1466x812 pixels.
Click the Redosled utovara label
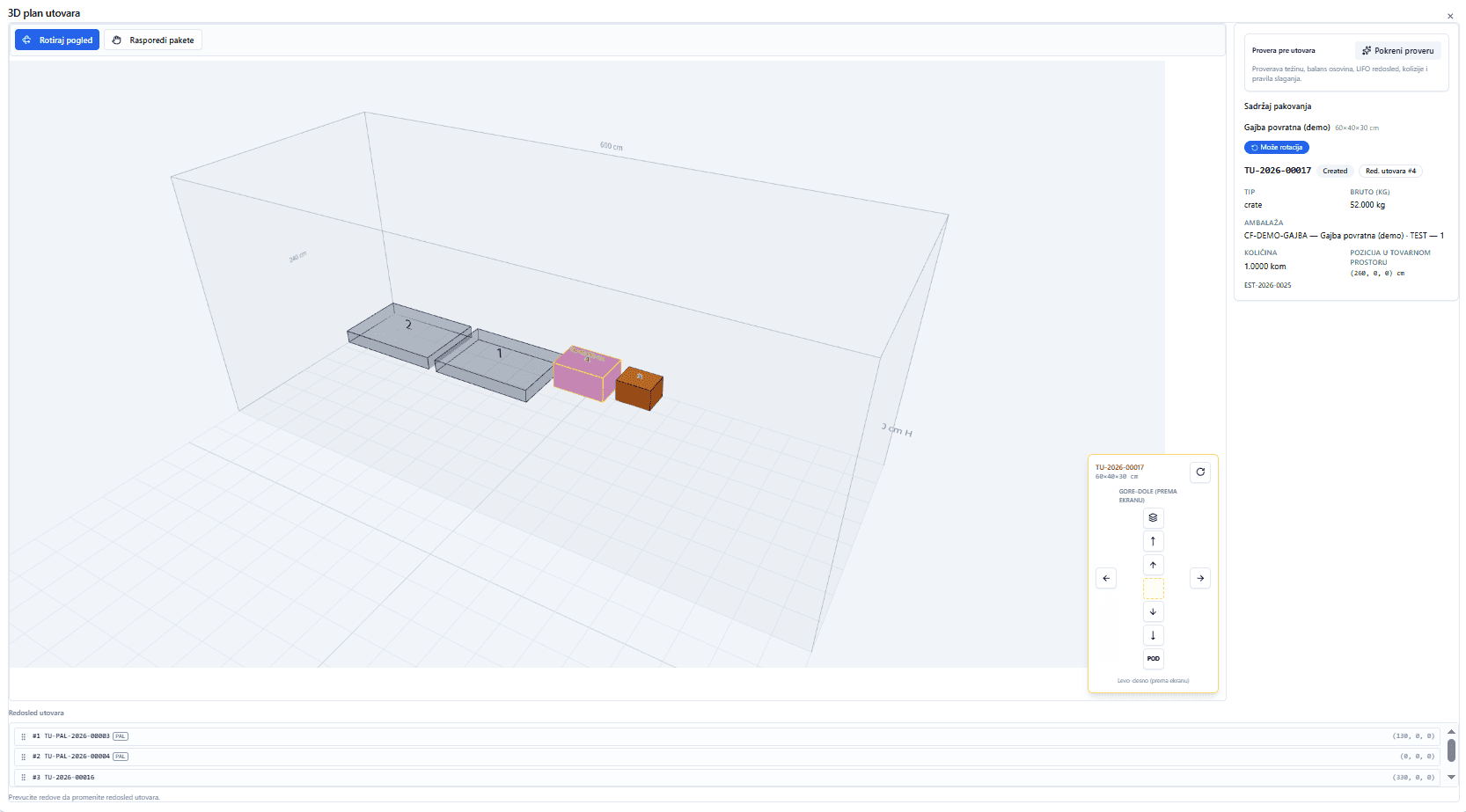click(x=36, y=713)
